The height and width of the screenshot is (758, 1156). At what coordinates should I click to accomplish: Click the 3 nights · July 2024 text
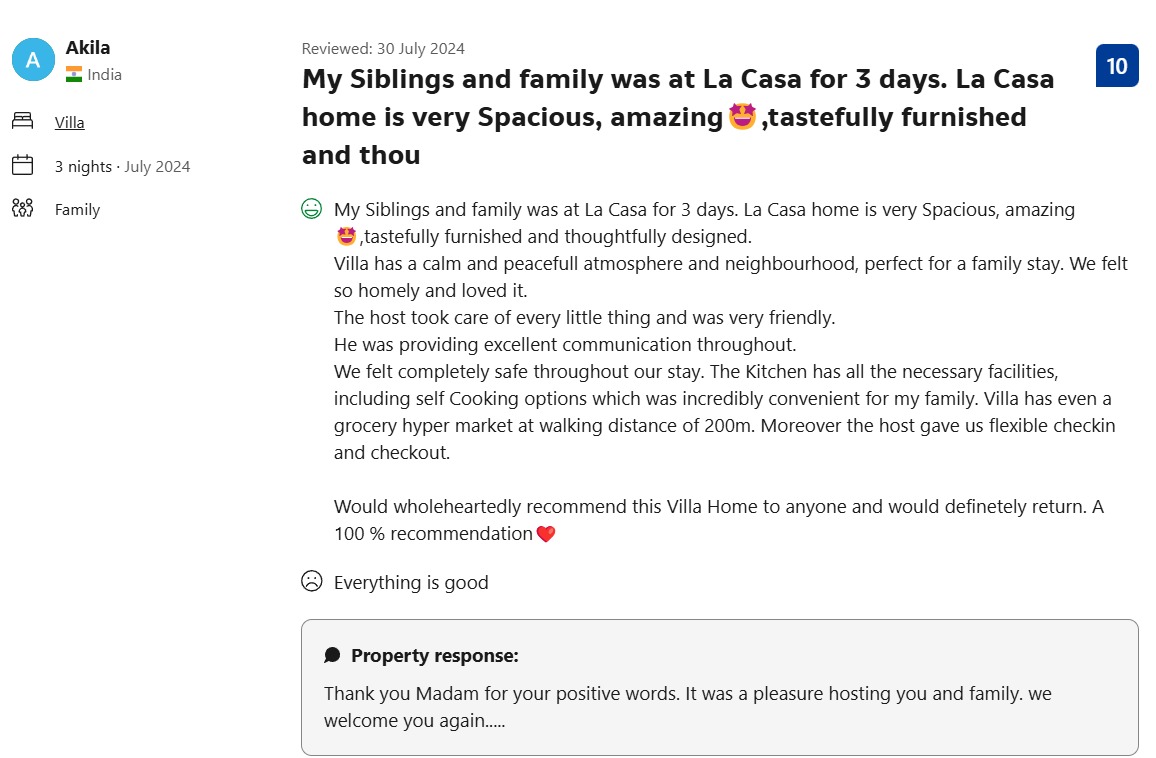coord(122,167)
